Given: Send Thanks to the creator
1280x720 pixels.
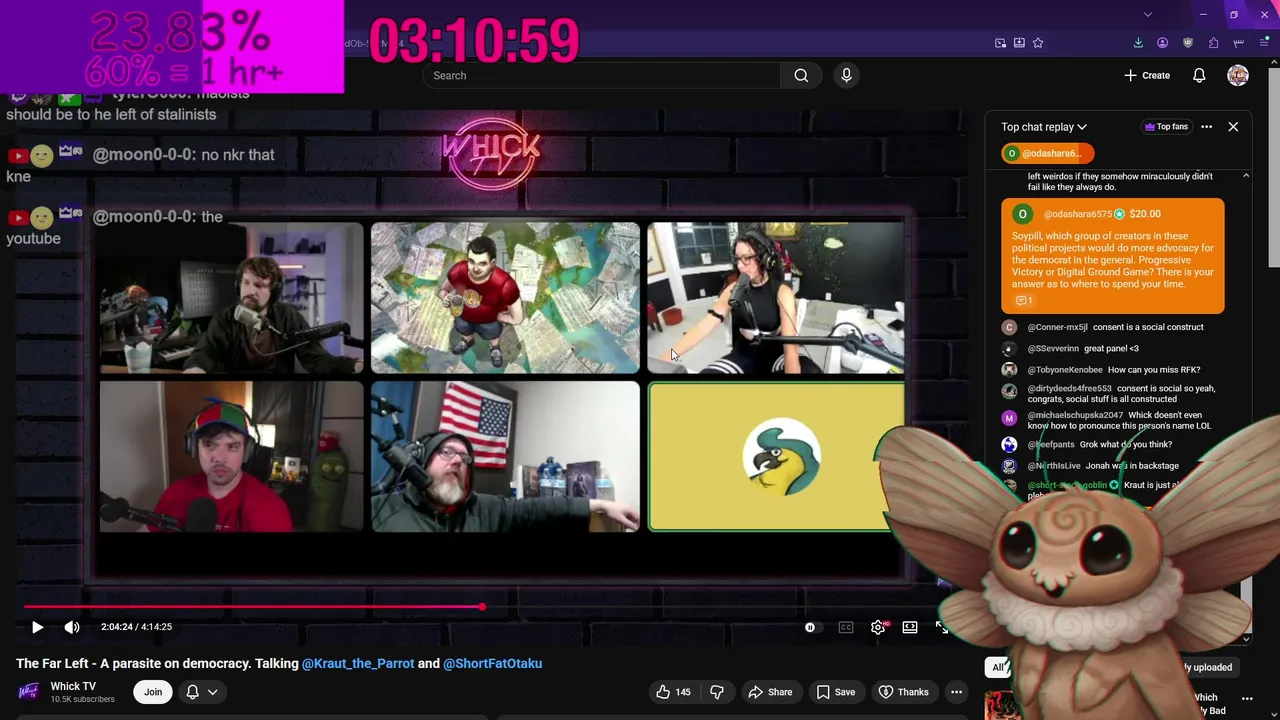Looking at the screenshot, I should [903, 692].
